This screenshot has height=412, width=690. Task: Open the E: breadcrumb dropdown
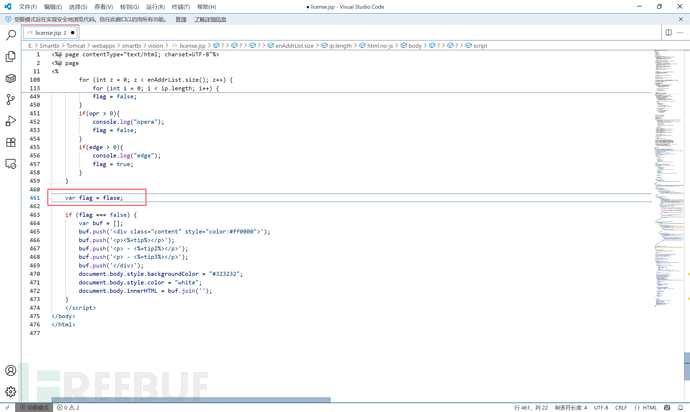pos(30,45)
